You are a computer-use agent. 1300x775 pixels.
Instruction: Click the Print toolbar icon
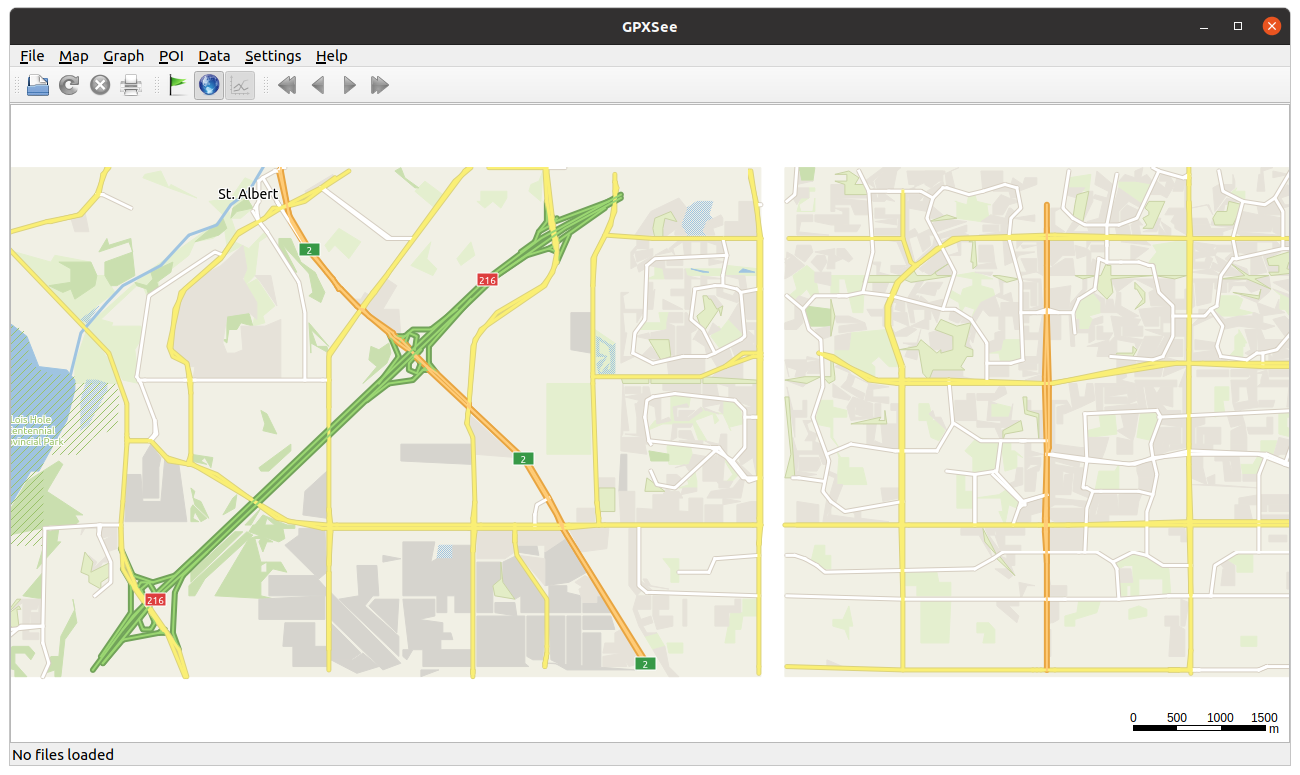pos(131,85)
